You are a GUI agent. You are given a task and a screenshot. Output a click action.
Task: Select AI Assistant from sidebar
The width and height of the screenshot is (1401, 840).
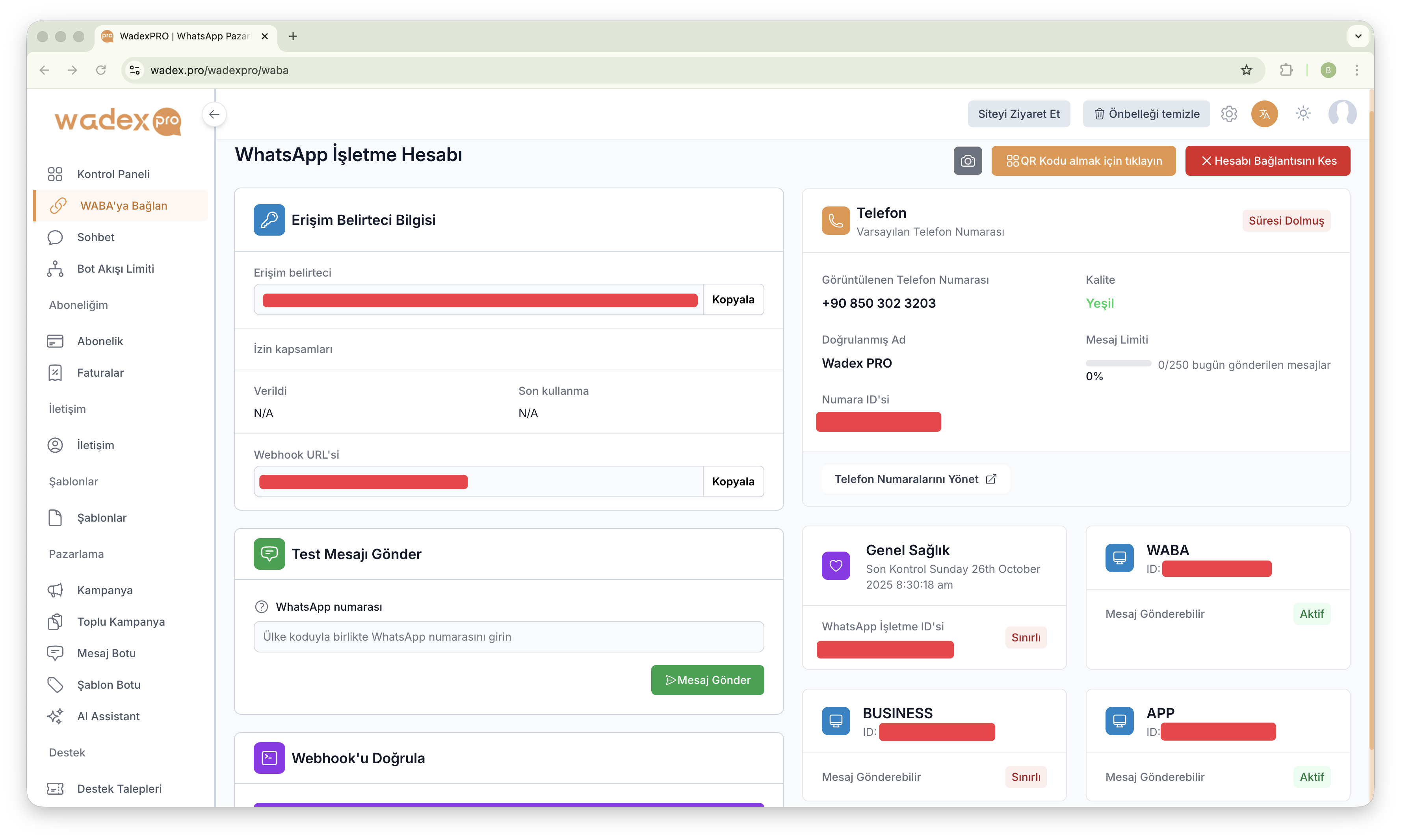click(x=108, y=716)
